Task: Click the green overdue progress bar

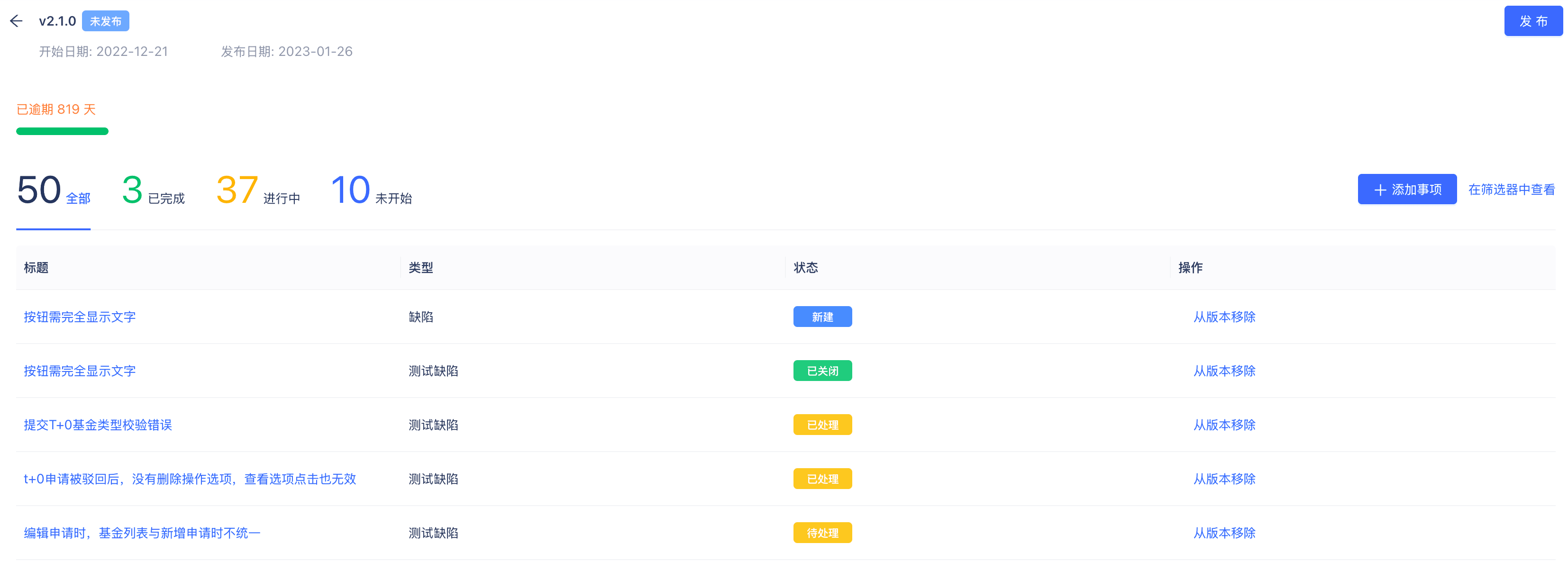Action: click(62, 131)
